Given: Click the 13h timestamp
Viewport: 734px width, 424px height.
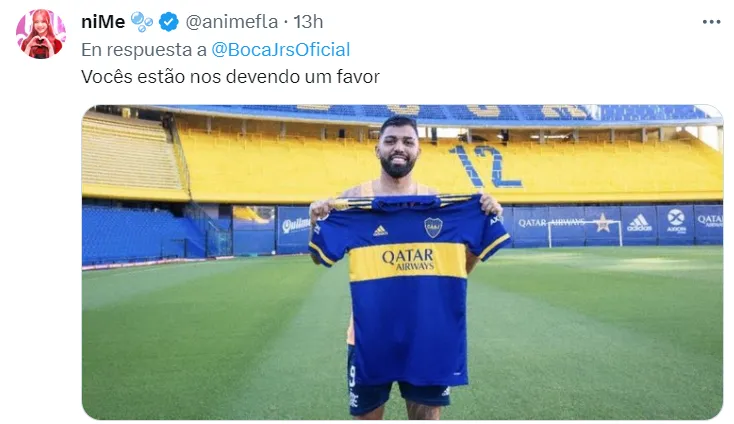Looking at the screenshot, I should click(308, 22).
